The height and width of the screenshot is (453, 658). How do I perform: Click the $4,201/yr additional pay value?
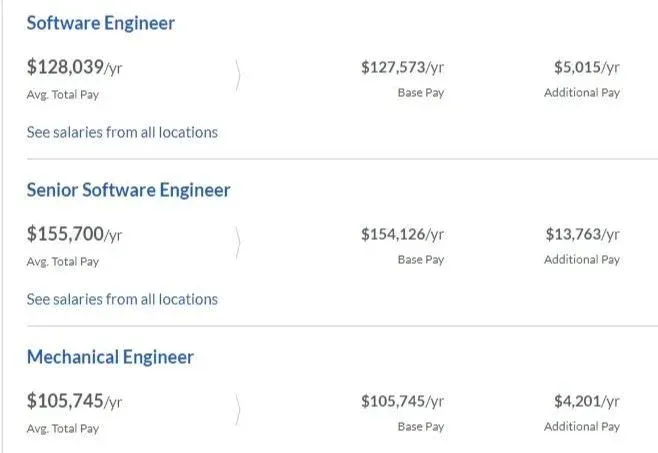click(586, 402)
